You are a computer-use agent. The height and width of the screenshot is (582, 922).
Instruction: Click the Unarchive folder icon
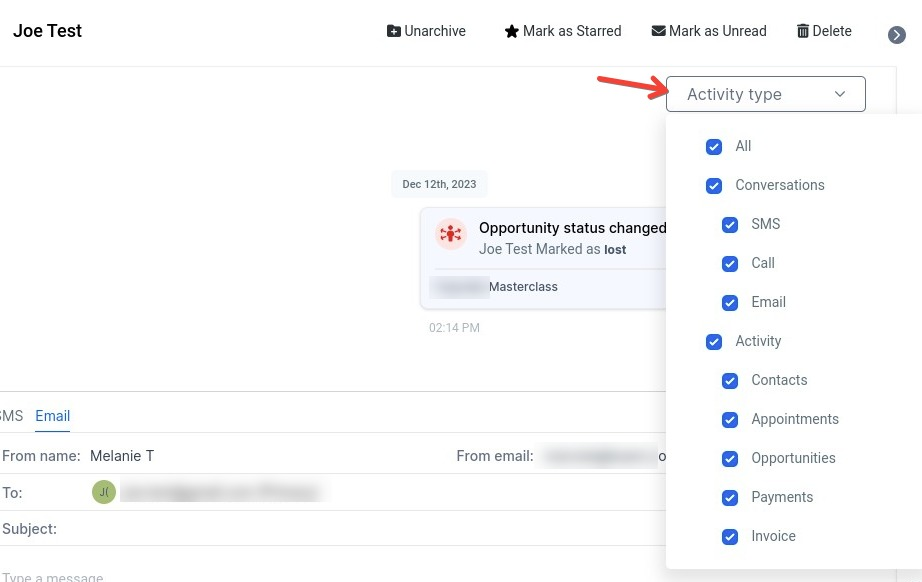(394, 31)
